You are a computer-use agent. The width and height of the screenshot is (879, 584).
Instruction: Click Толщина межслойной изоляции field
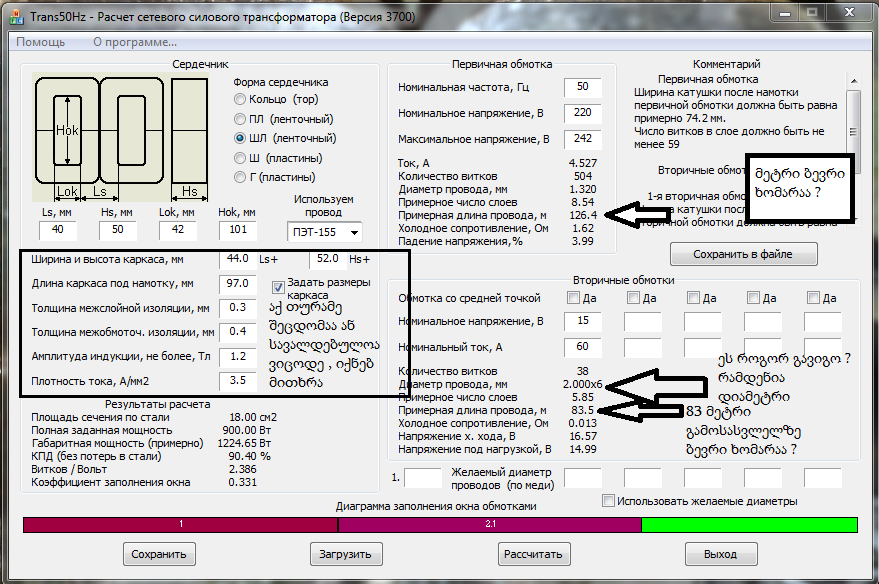[x=238, y=308]
